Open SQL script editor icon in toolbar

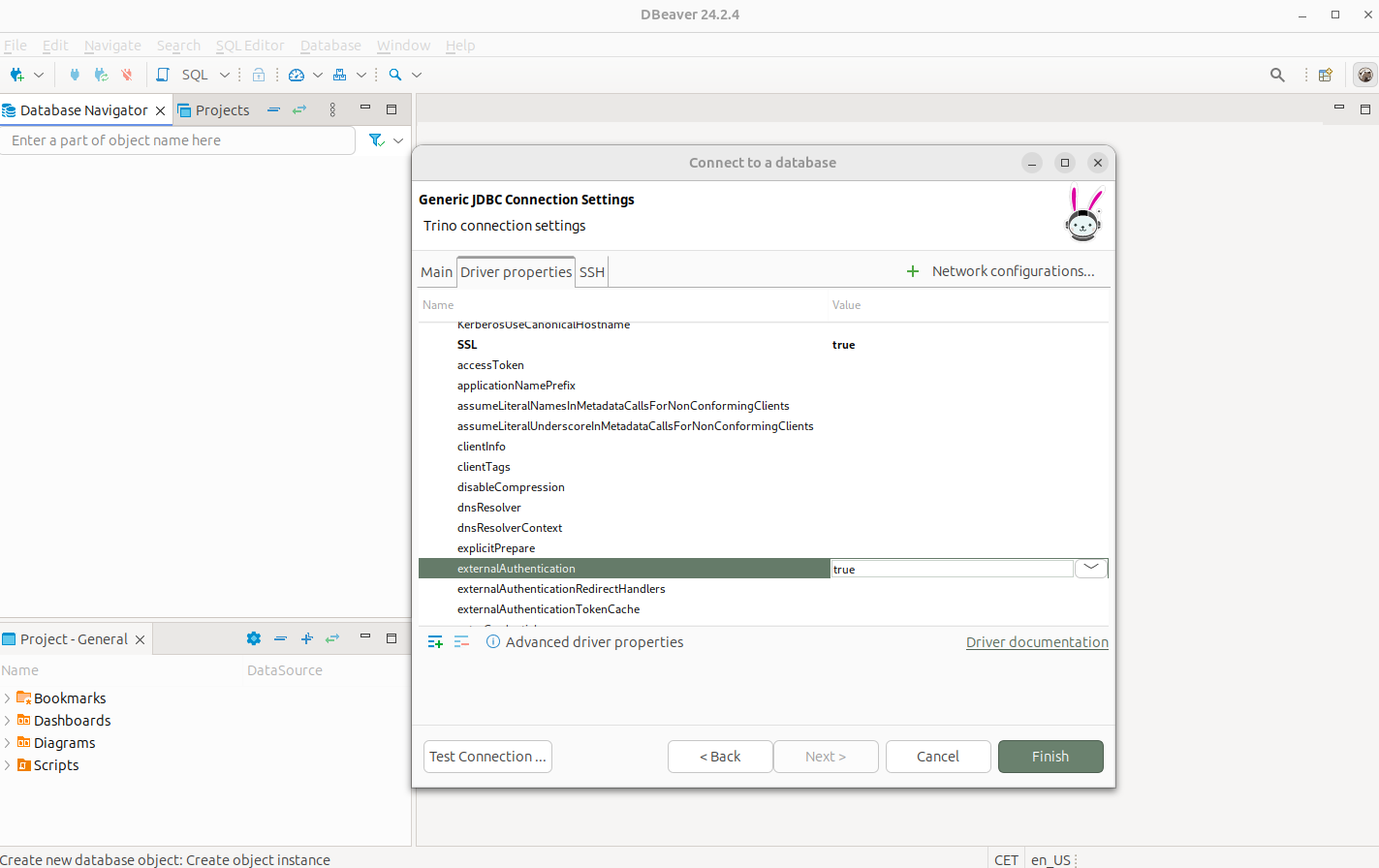163,75
